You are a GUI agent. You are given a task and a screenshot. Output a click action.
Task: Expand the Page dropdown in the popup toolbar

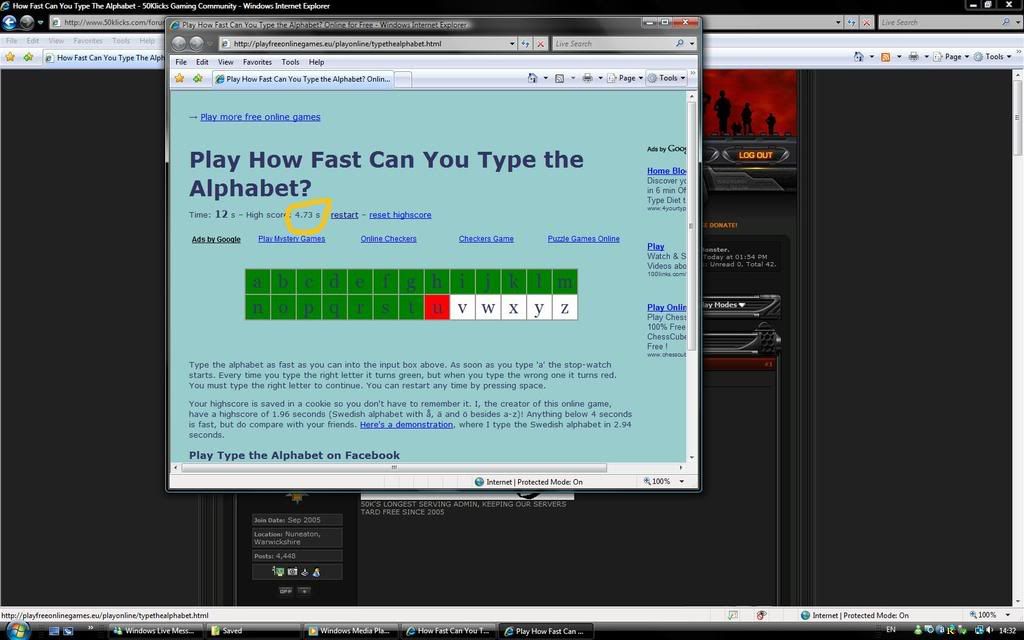point(629,78)
